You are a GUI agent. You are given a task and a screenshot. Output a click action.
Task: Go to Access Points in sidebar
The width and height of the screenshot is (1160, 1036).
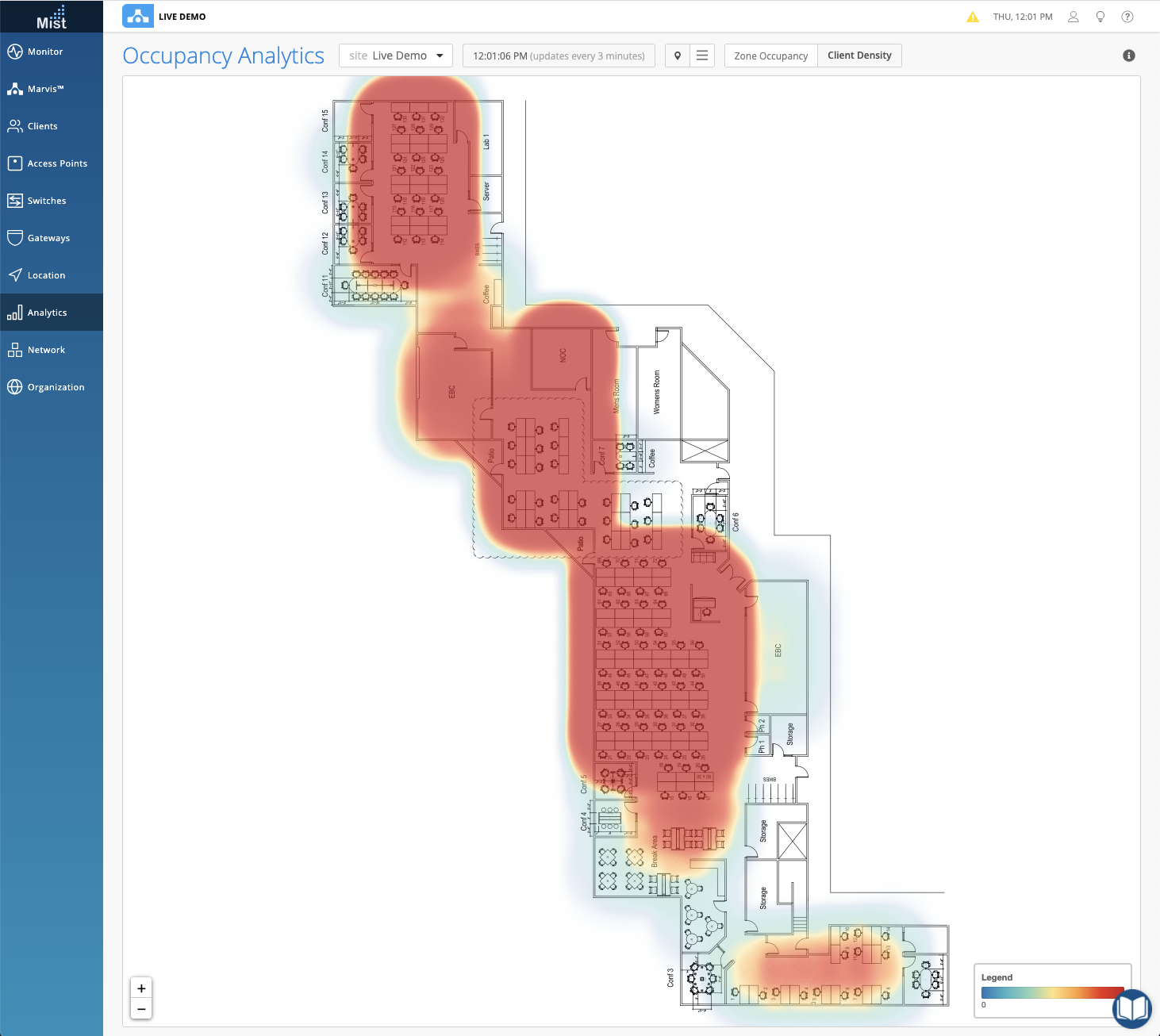[x=57, y=163]
